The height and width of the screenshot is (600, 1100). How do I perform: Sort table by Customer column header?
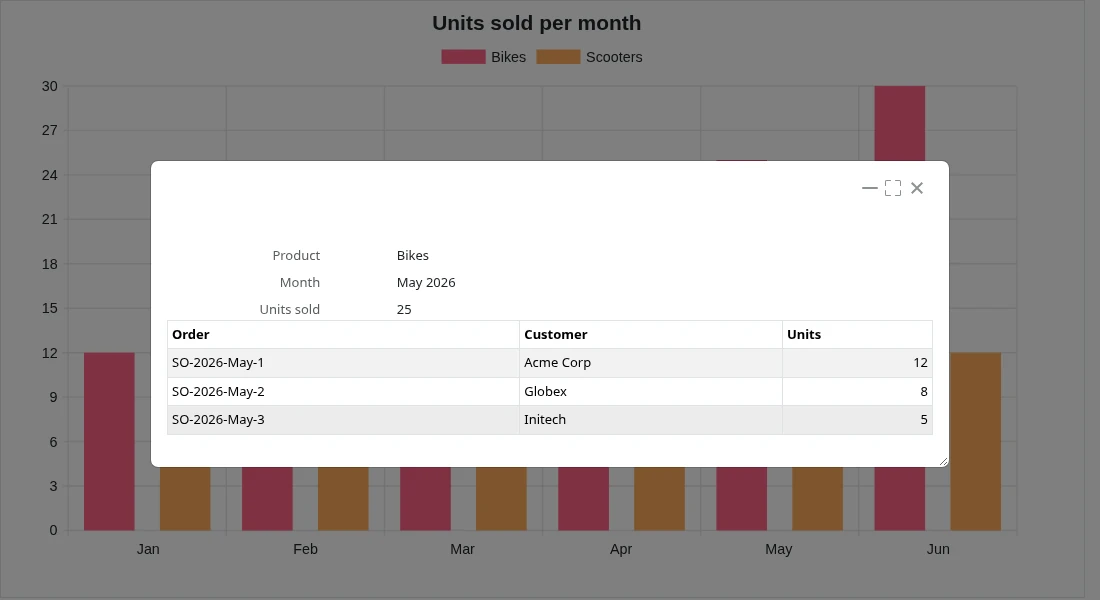tap(651, 335)
